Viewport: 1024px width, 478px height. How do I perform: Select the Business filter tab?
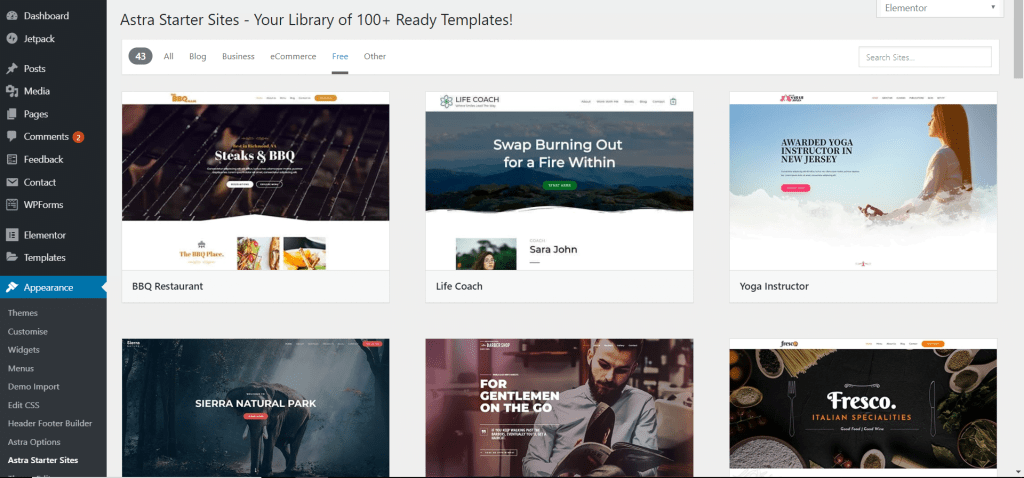click(238, 57)
